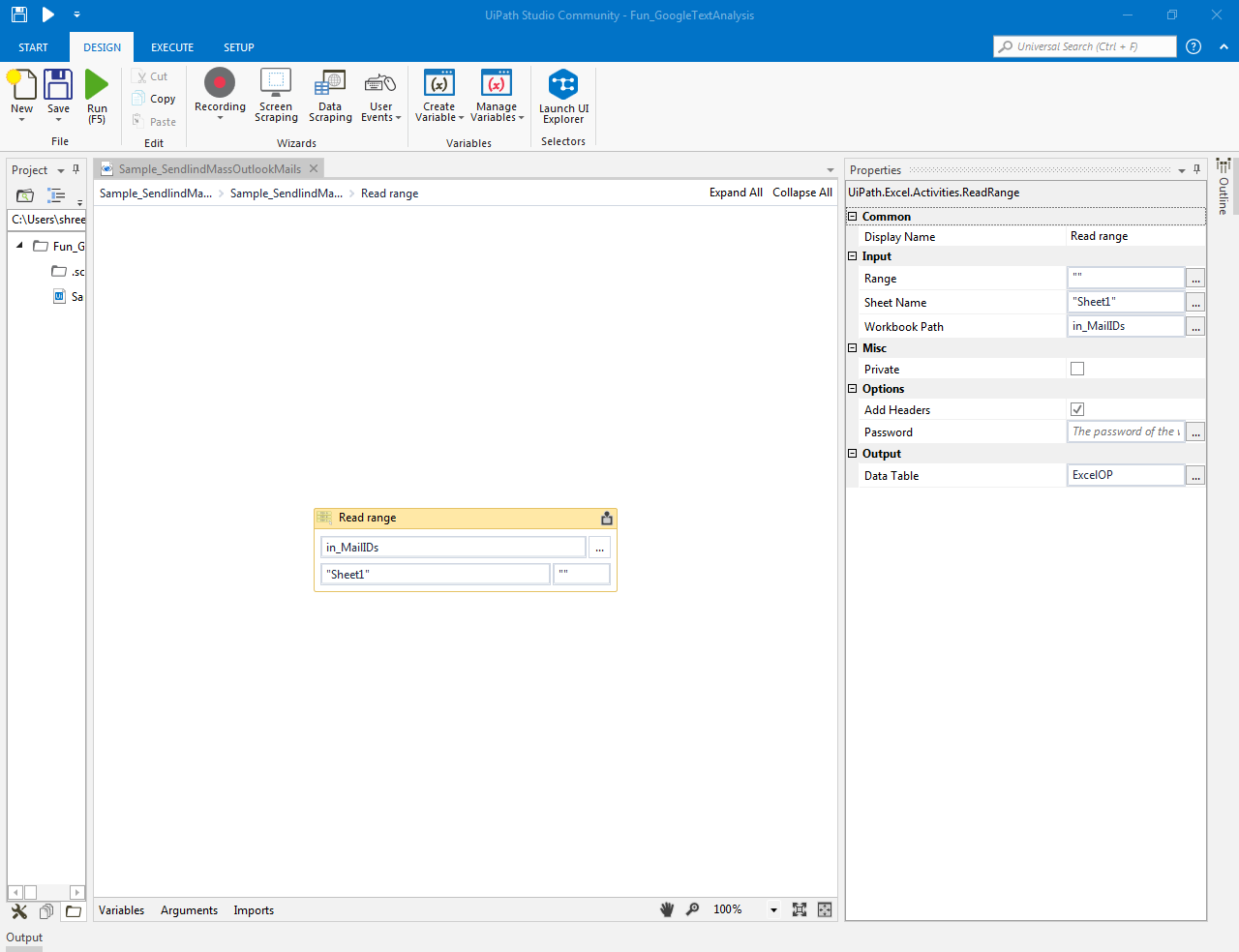Open the zoom percentage dropdown
Screen dimensions: 1239x952
pos(773,910)
